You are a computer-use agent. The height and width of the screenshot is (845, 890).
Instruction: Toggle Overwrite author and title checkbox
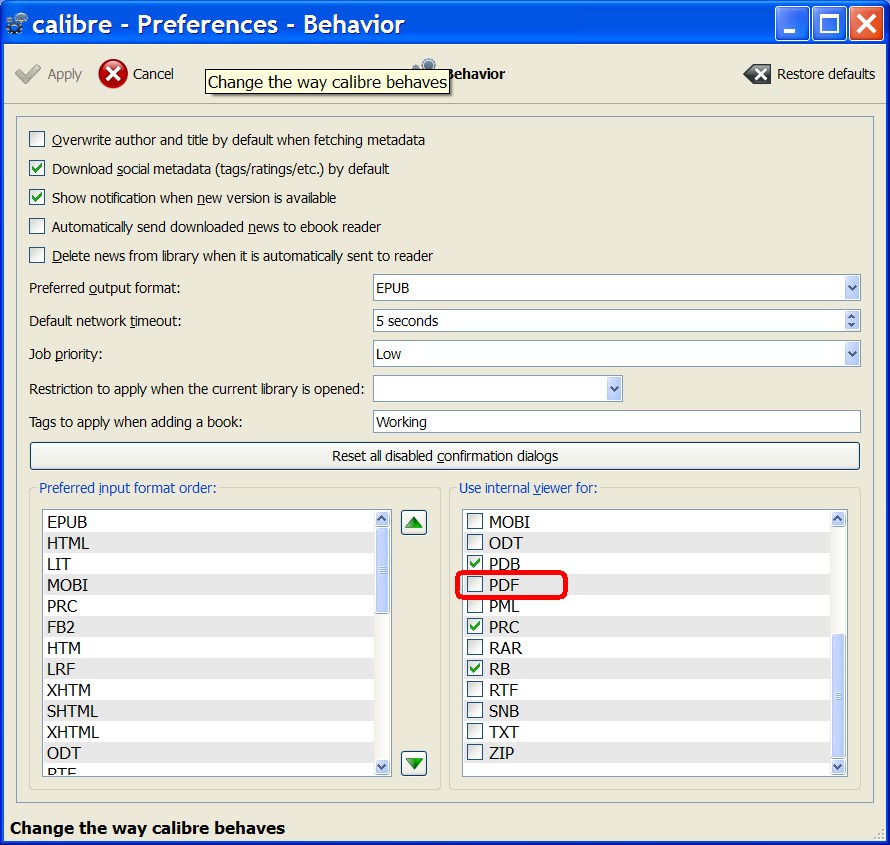(37, 139)
